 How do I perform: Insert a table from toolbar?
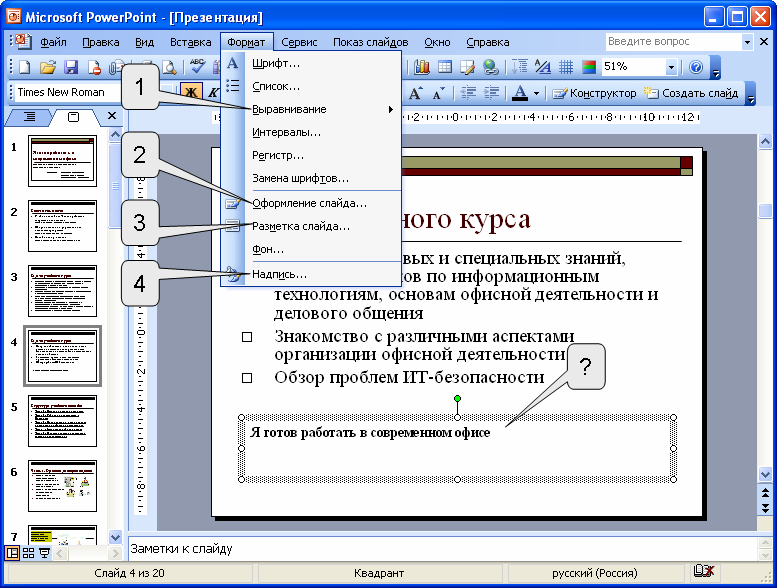pos(445,67)
